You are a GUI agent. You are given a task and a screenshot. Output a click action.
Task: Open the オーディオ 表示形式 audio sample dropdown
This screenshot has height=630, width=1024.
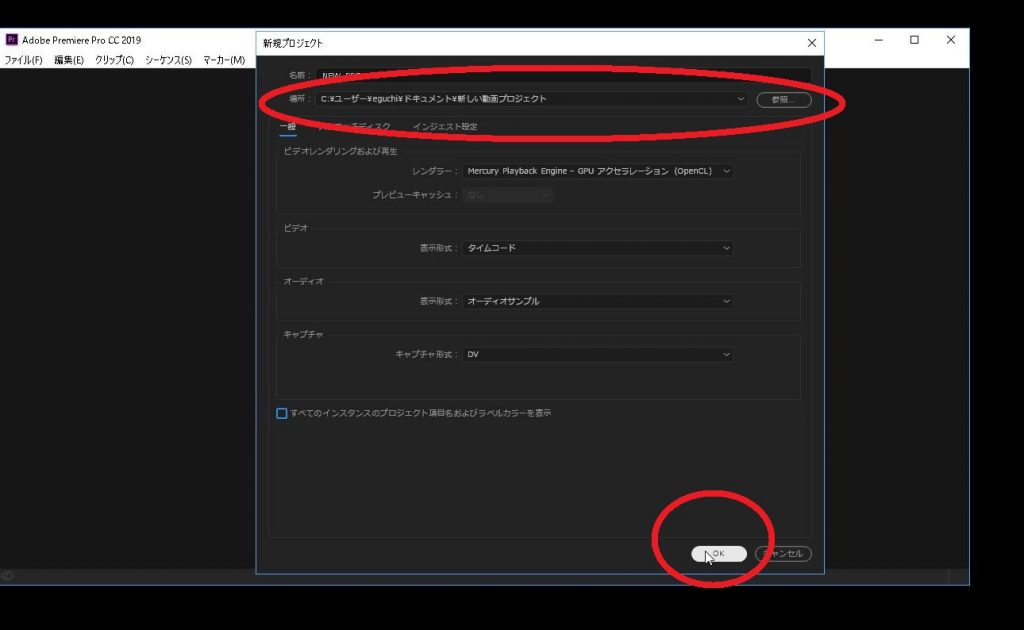point(726,301)
